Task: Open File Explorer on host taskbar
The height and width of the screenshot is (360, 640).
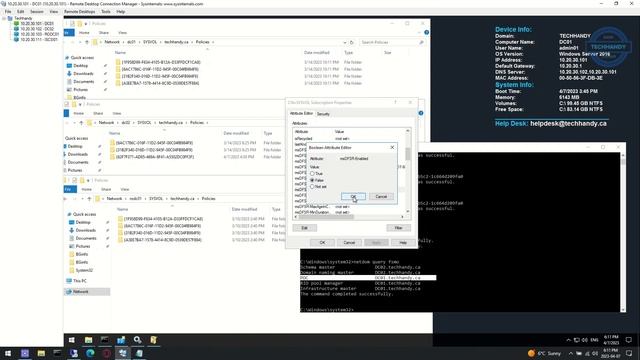Action: pos(41,353)
